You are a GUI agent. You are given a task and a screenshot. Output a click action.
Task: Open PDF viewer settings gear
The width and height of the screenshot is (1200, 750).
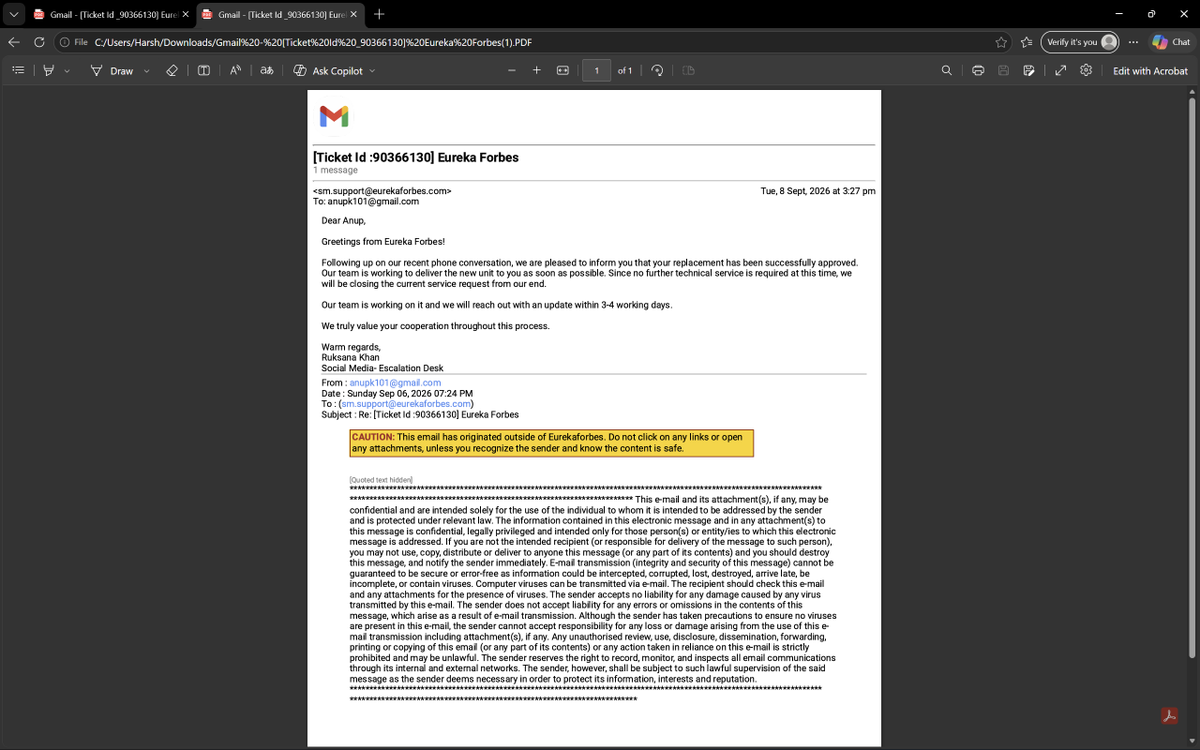(x=1086, y=71)
